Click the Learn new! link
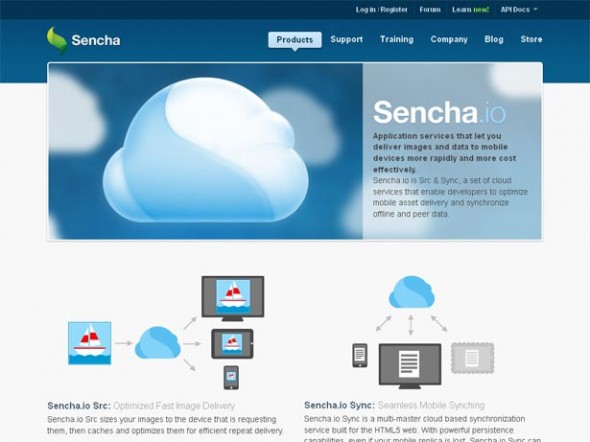This screenshot has height=442, width=590. pos(470,10)
